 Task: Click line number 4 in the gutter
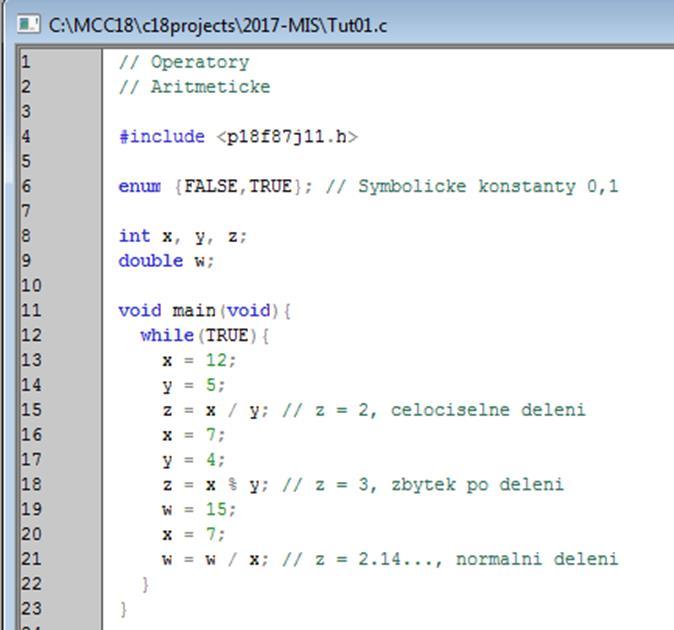(26, 137)
